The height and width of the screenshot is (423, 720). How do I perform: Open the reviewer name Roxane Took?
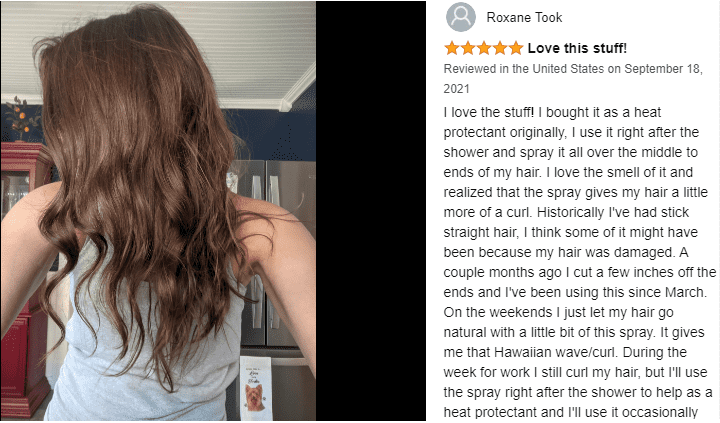tap(524, 17)
